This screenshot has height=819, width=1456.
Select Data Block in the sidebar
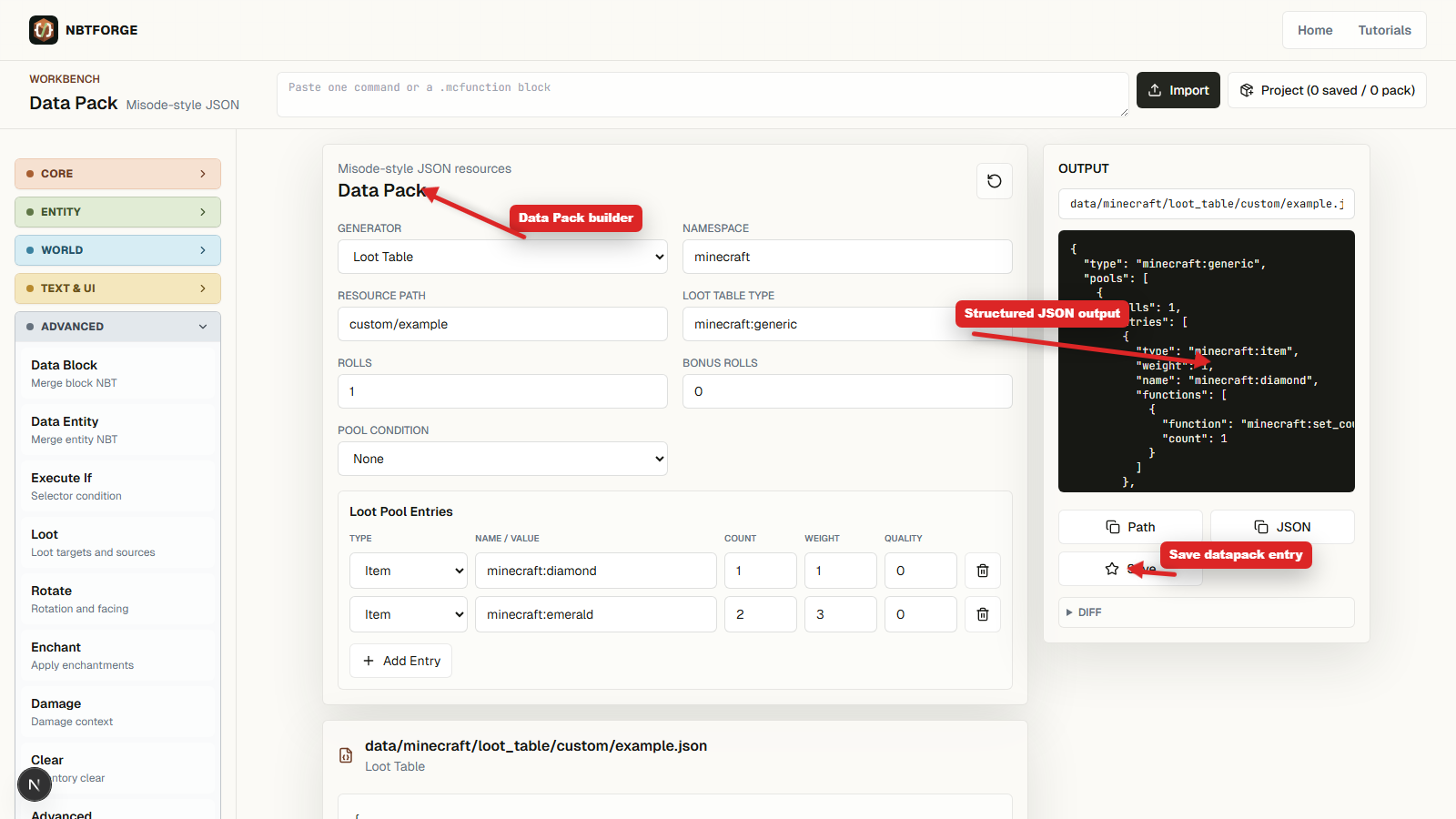(117, 373)
